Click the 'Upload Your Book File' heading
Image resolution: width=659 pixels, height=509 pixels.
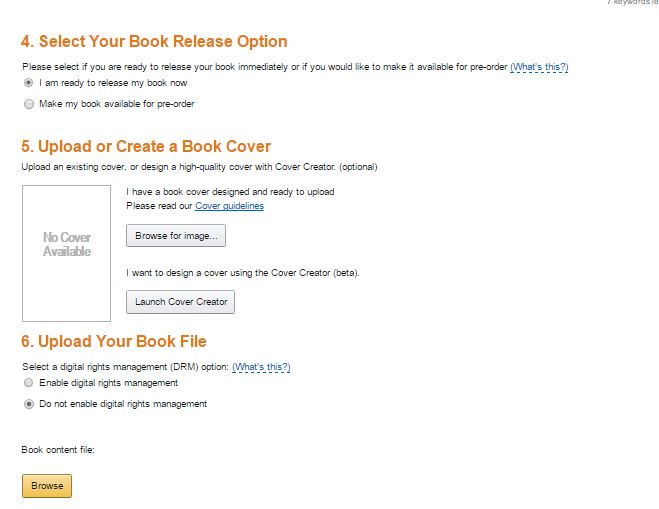coord(114,341)
